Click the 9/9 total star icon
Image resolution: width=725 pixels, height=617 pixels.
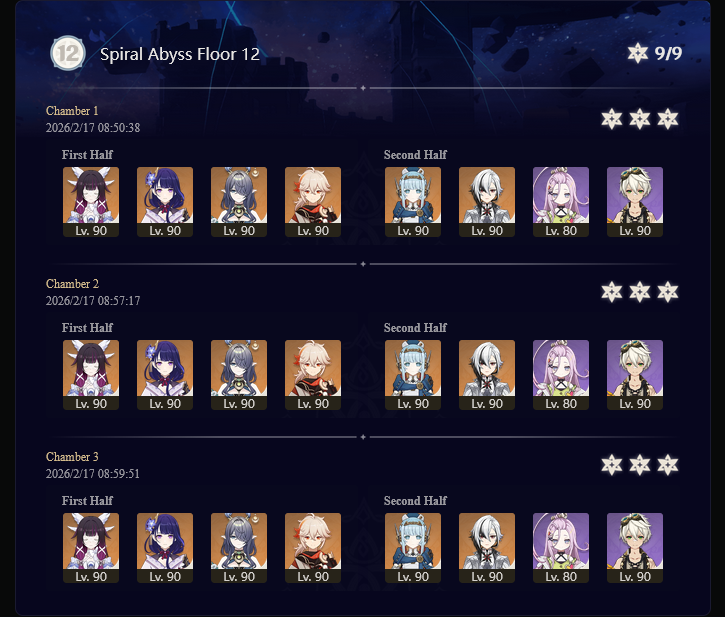pos(638,53)
